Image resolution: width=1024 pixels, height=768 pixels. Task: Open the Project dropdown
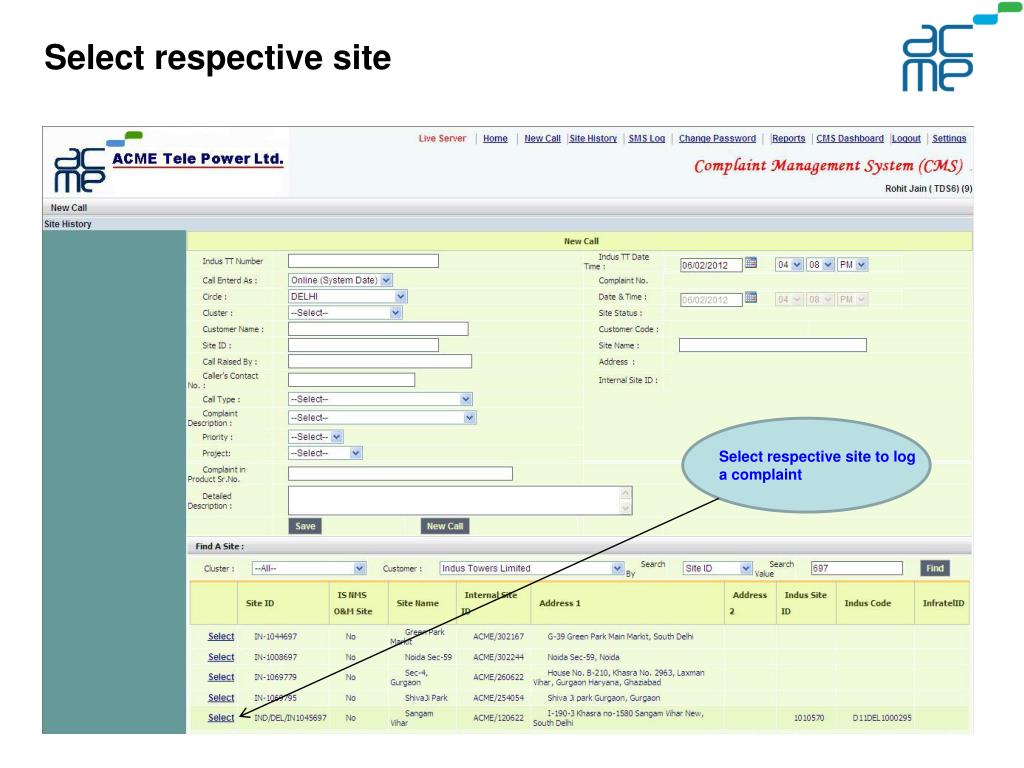coord(325,453)
